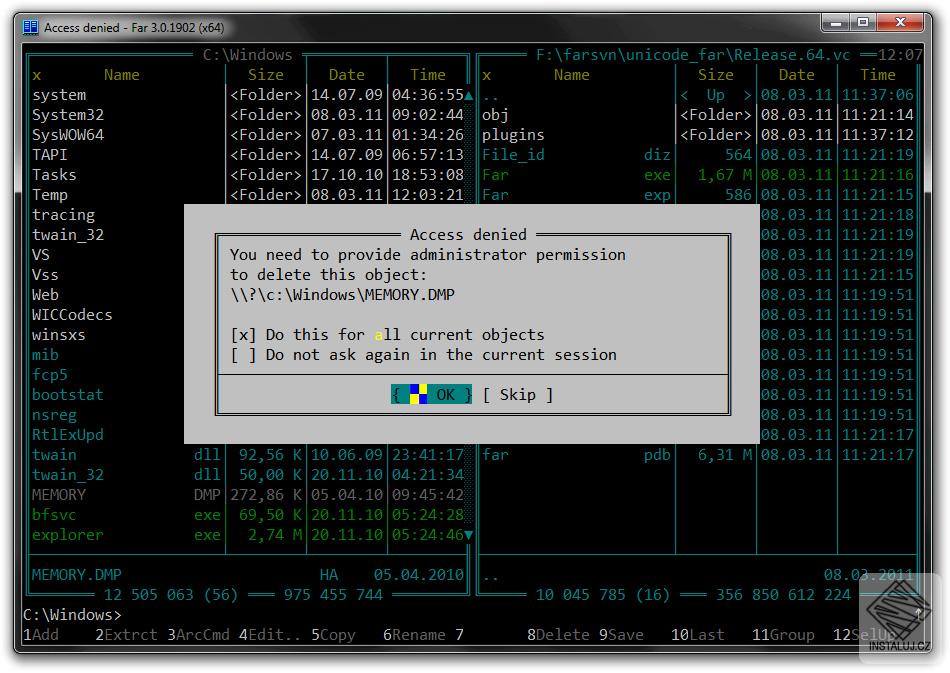This screenshot has height=673, width=950.
Task: Select the plugins folder in right panel
Action: point(697,135)
